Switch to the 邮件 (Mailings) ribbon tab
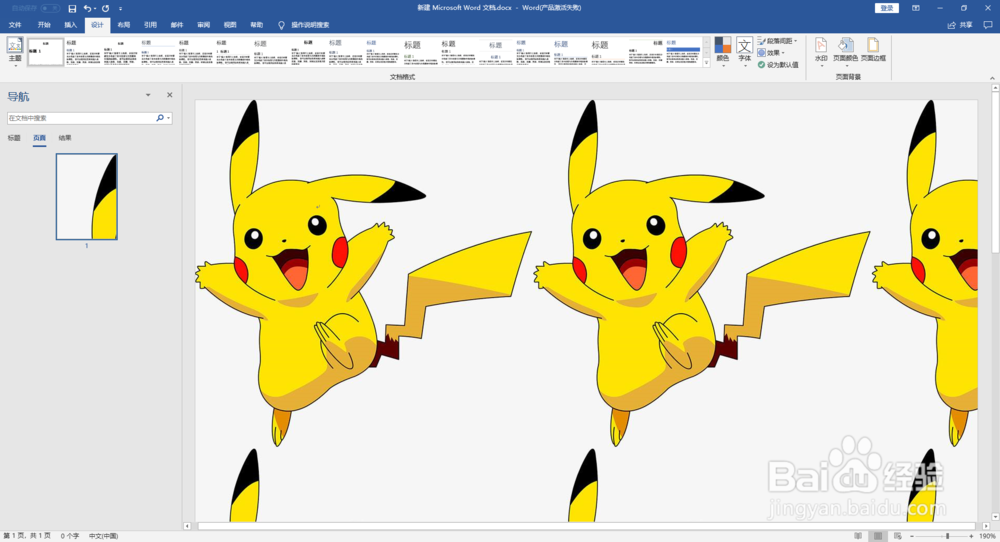 pos(177,25)
